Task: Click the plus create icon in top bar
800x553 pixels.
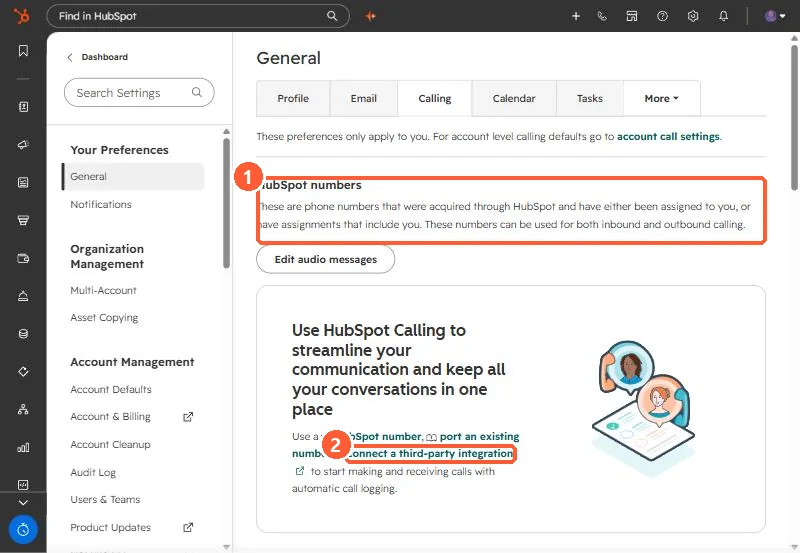Action: (576, 16)
